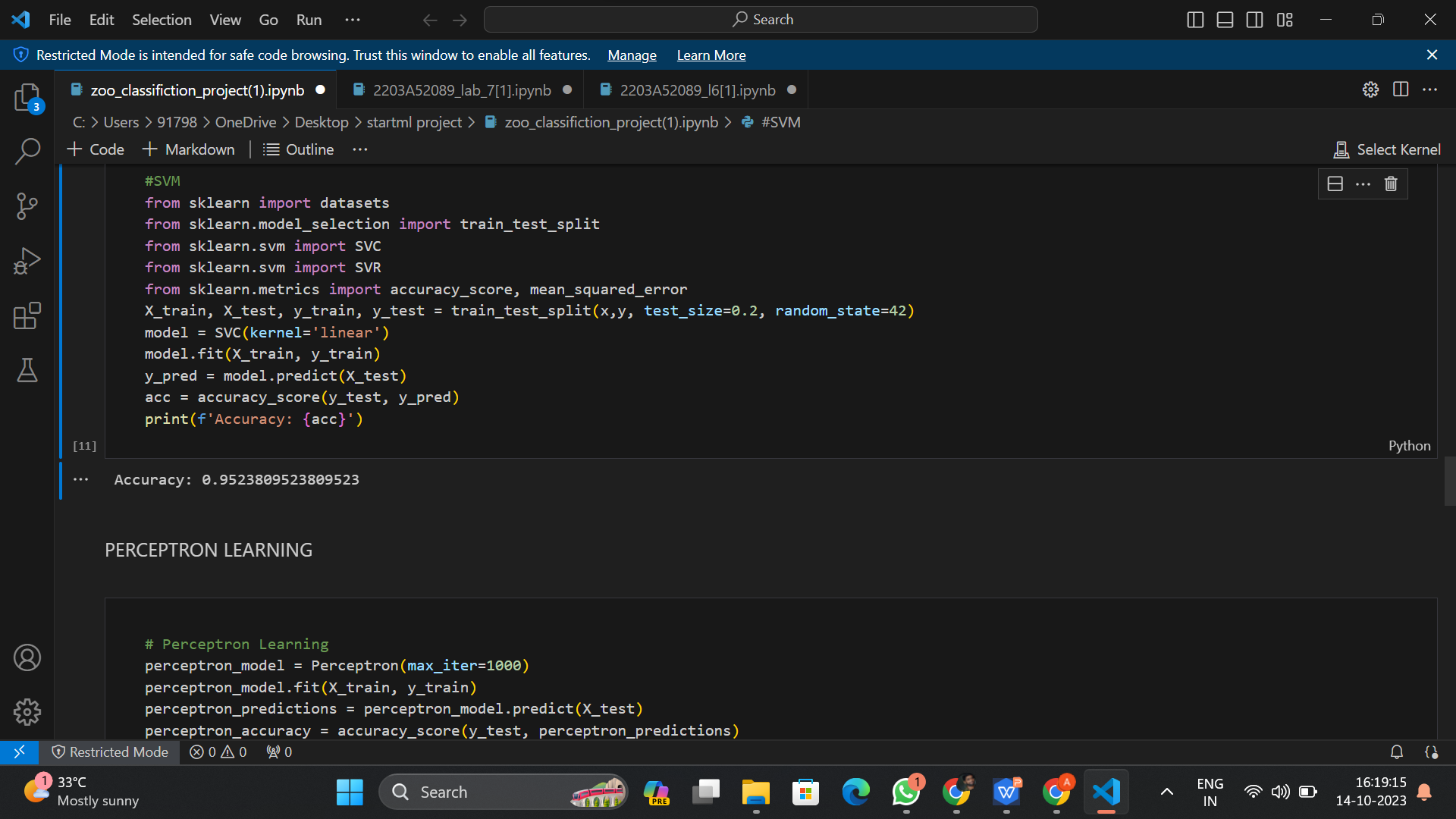Viewport: 1456px width, 819px height.
Task: Open the Testing flask view
Action: (27, 370)
